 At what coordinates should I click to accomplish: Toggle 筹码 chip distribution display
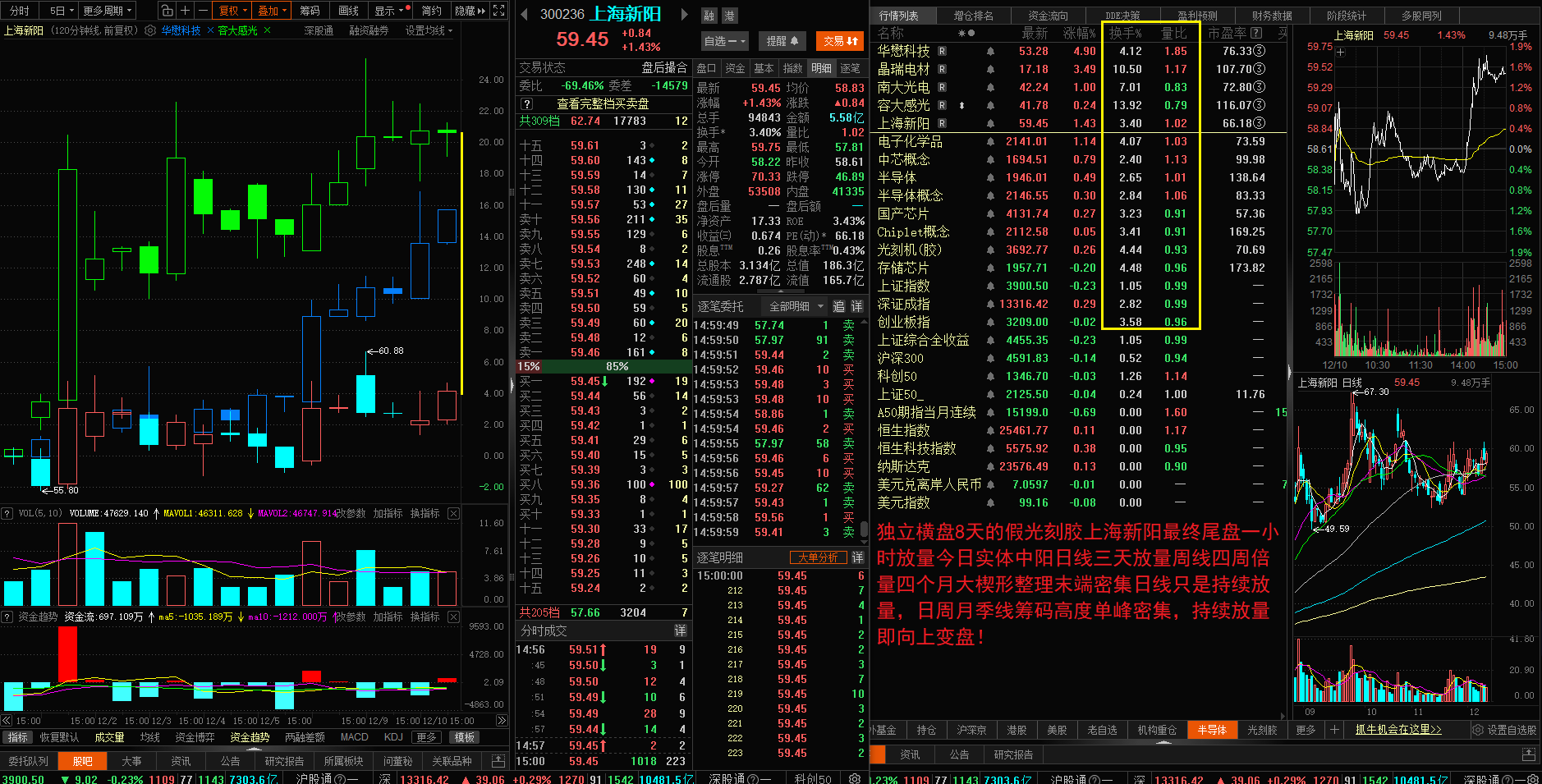310,11
